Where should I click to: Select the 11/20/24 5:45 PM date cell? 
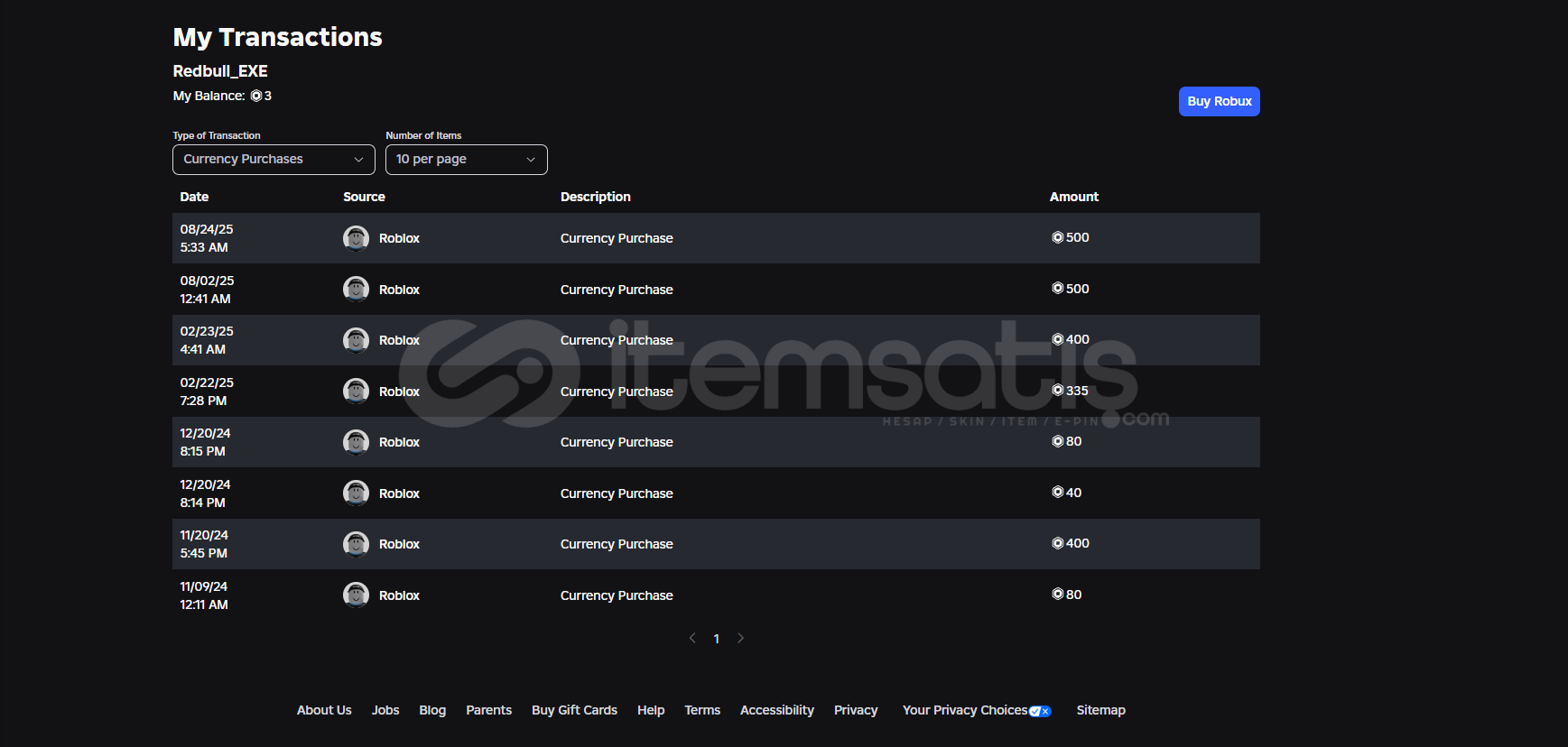tap(204, 544)
